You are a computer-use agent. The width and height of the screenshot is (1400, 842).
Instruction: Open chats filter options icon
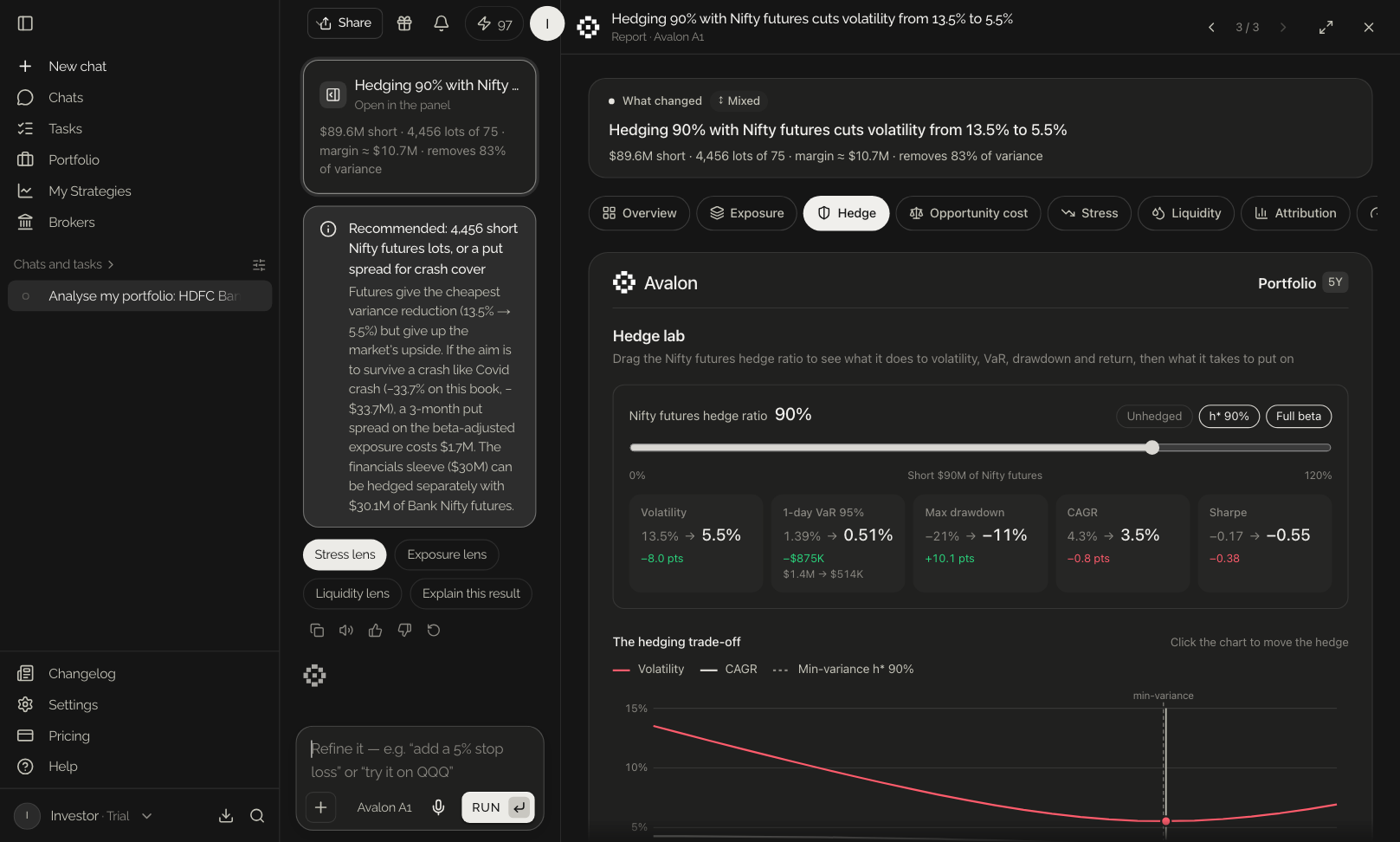[x=259, y=265]
